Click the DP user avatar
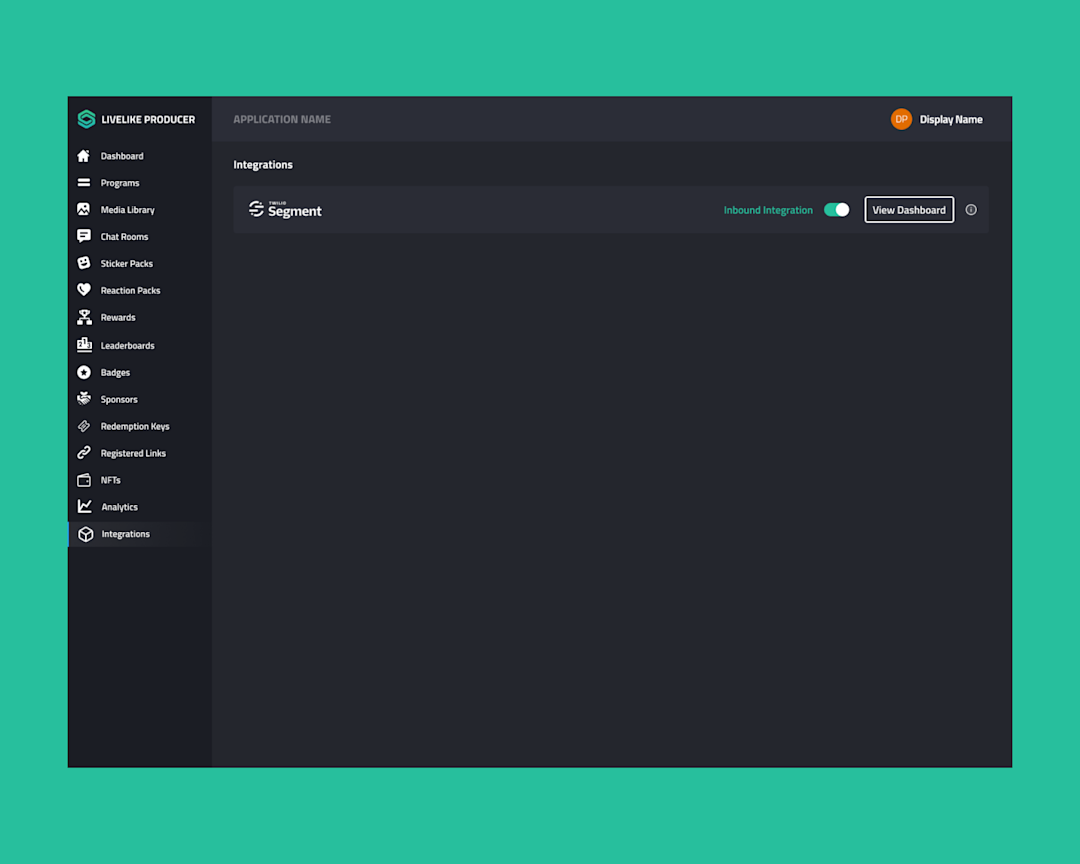Viewport: 1080px width, 864px height. coord(901,119)
